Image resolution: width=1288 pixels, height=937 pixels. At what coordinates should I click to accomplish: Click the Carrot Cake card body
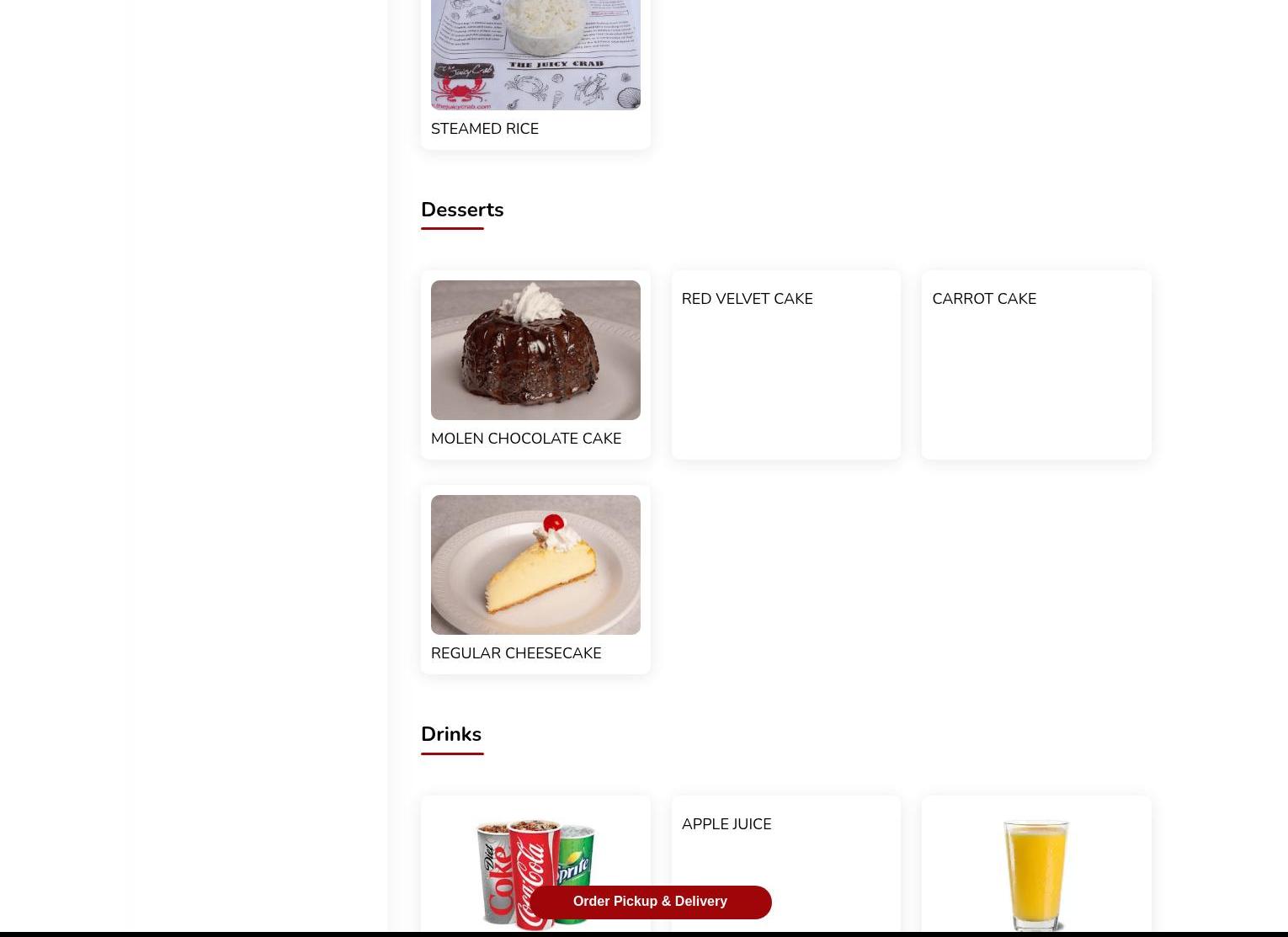tap(1036, 365)
